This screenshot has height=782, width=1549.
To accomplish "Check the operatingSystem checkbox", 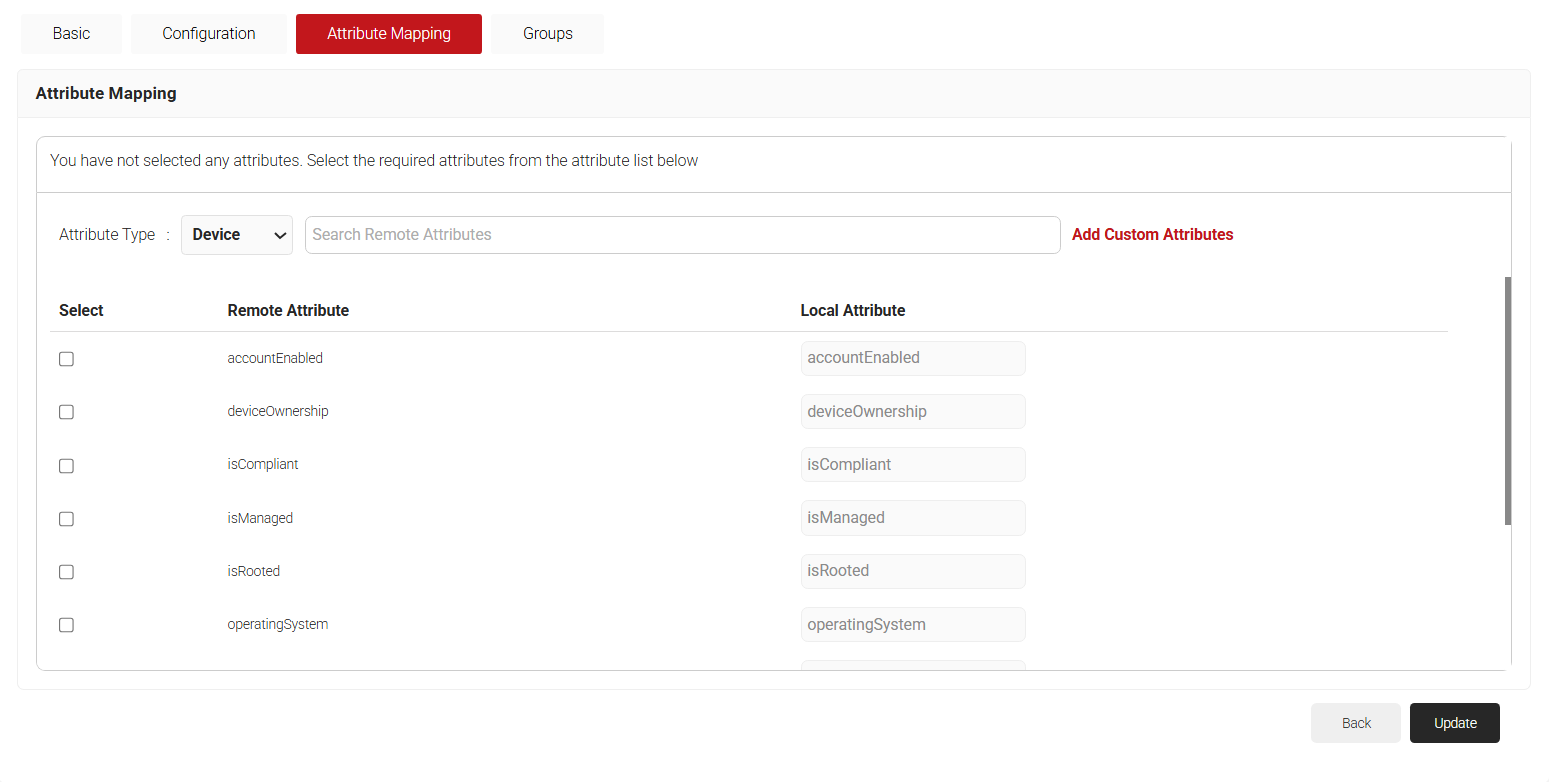I will click(66, 625).
